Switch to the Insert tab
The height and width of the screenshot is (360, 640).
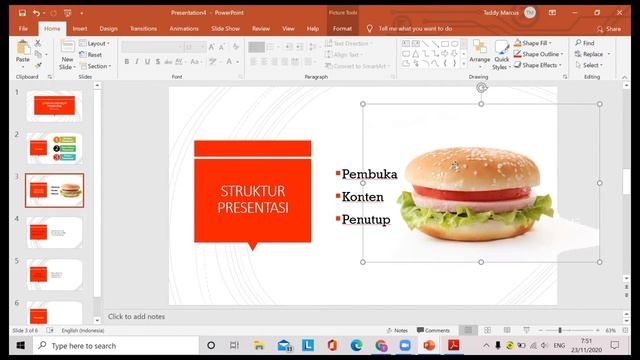[x=80, y=29]
